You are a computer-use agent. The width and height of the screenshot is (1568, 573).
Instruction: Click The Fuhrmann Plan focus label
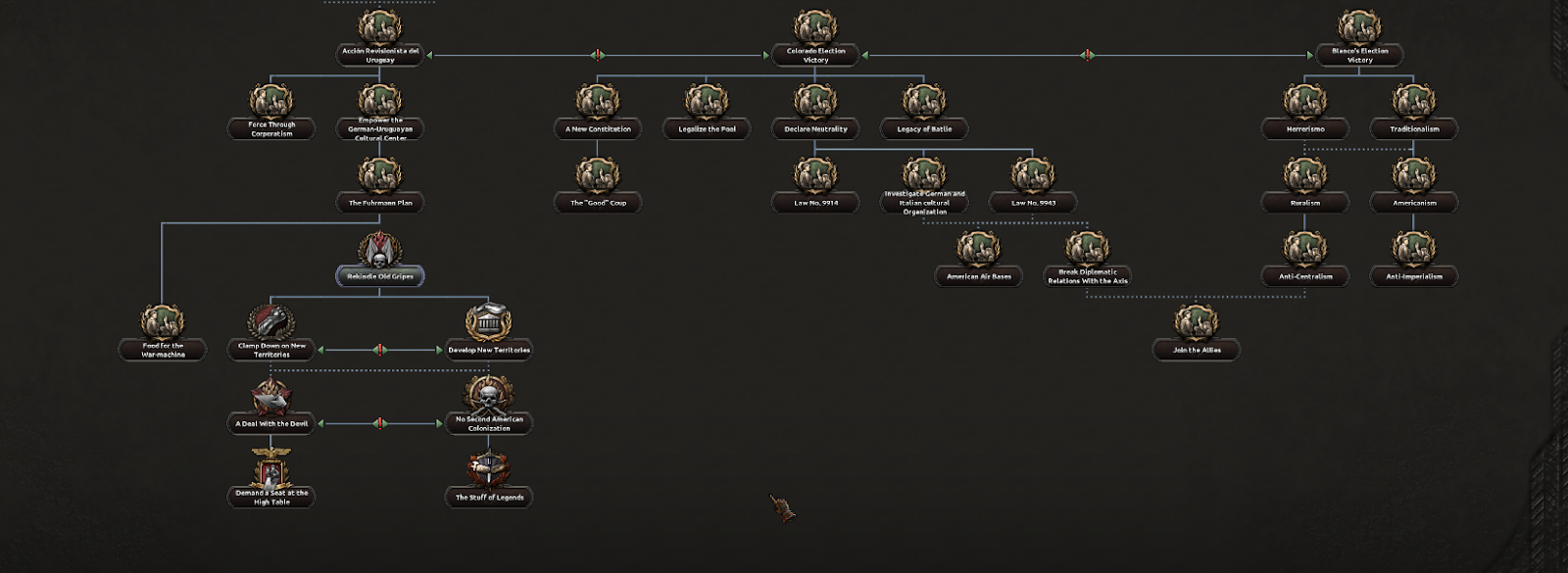point(380,204)
